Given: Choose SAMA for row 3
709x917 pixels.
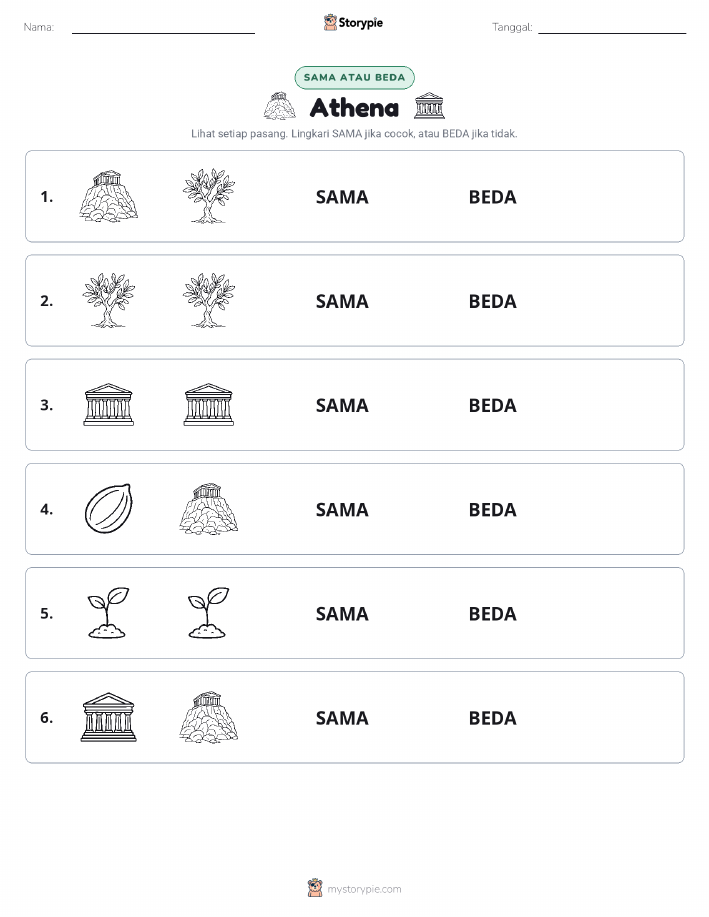Looking at the screenshot, I should pos(342,405).
